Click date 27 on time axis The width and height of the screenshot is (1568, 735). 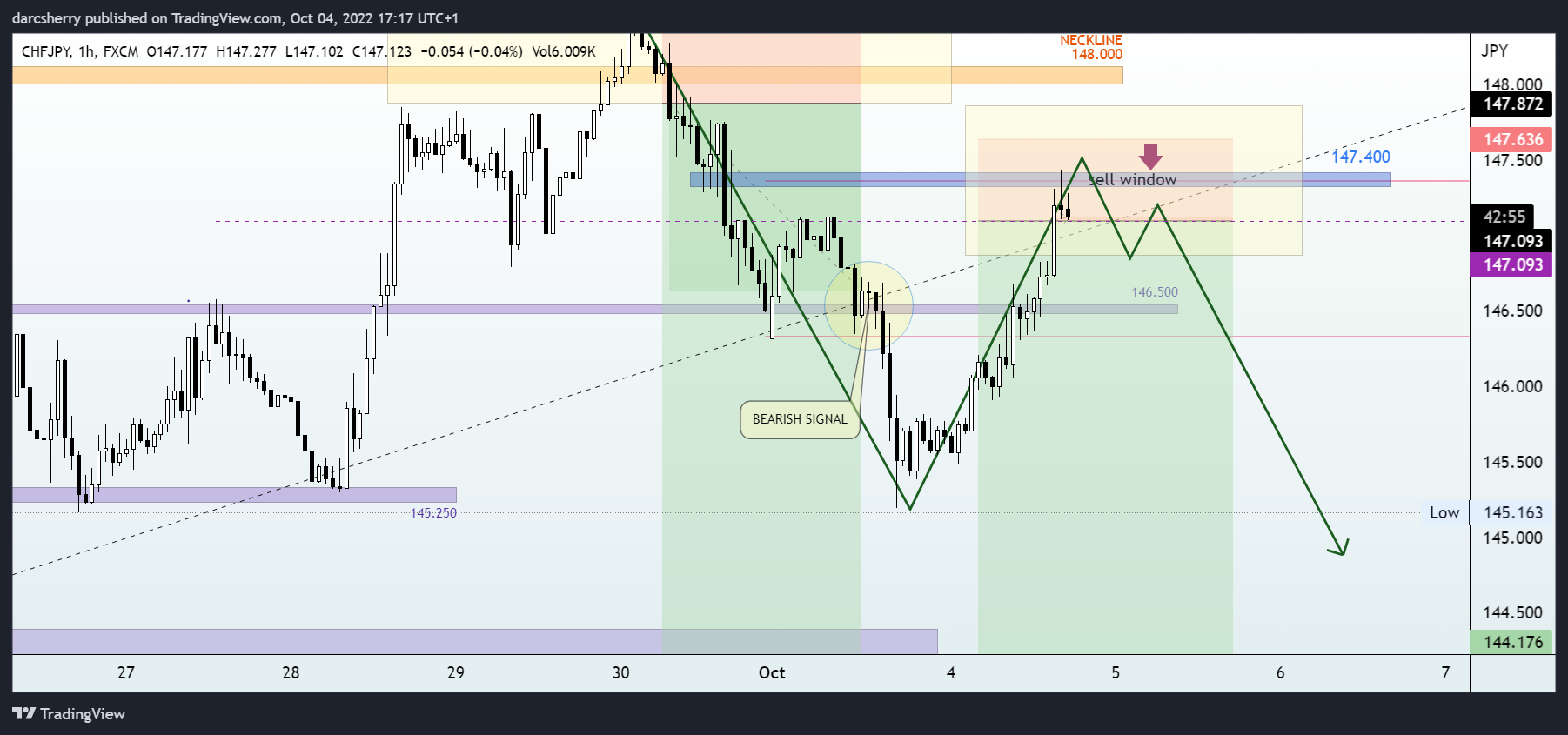(x=126, y=672)
